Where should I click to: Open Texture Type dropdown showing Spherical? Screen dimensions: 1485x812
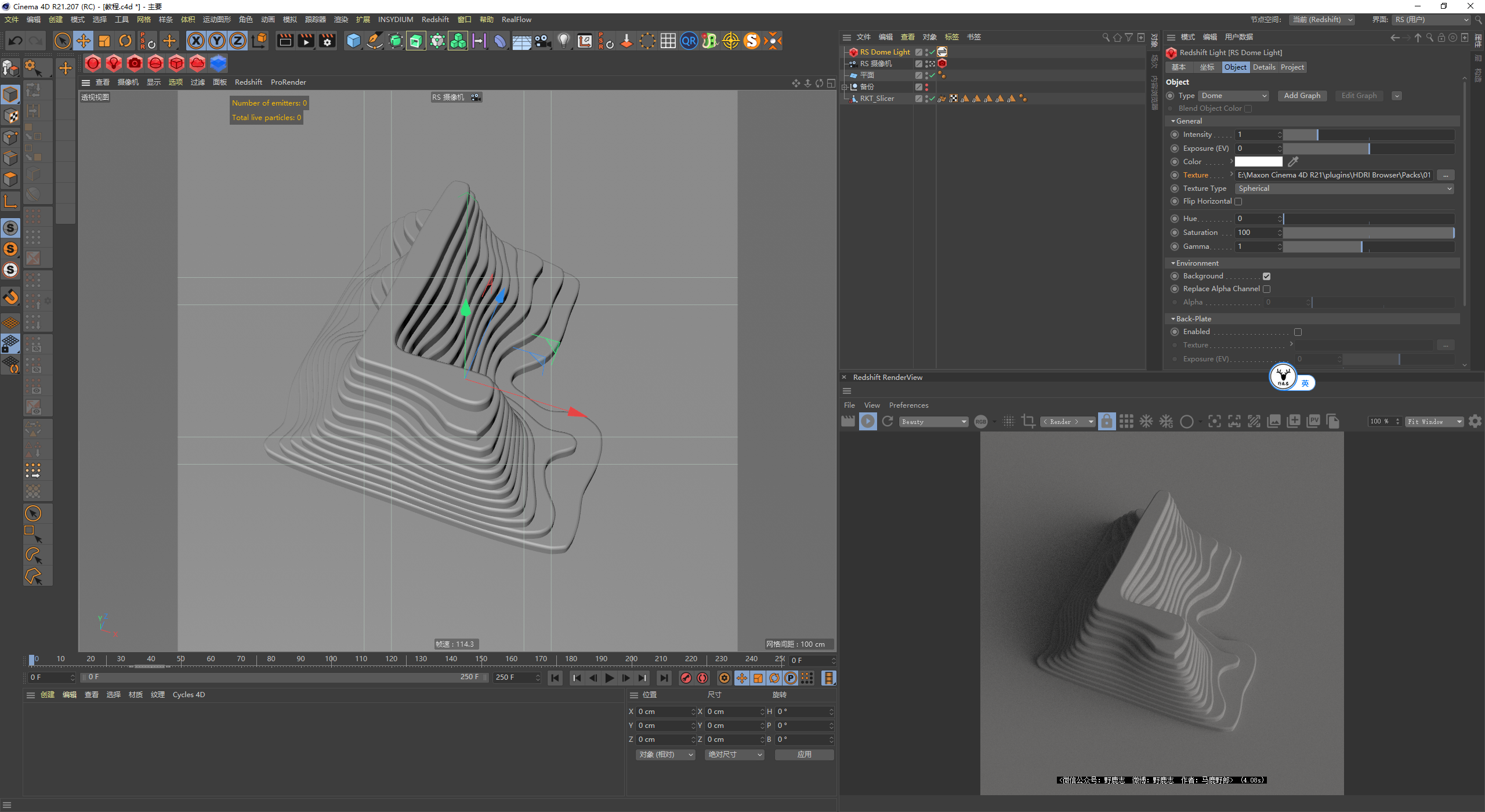tap(1343, 188)
